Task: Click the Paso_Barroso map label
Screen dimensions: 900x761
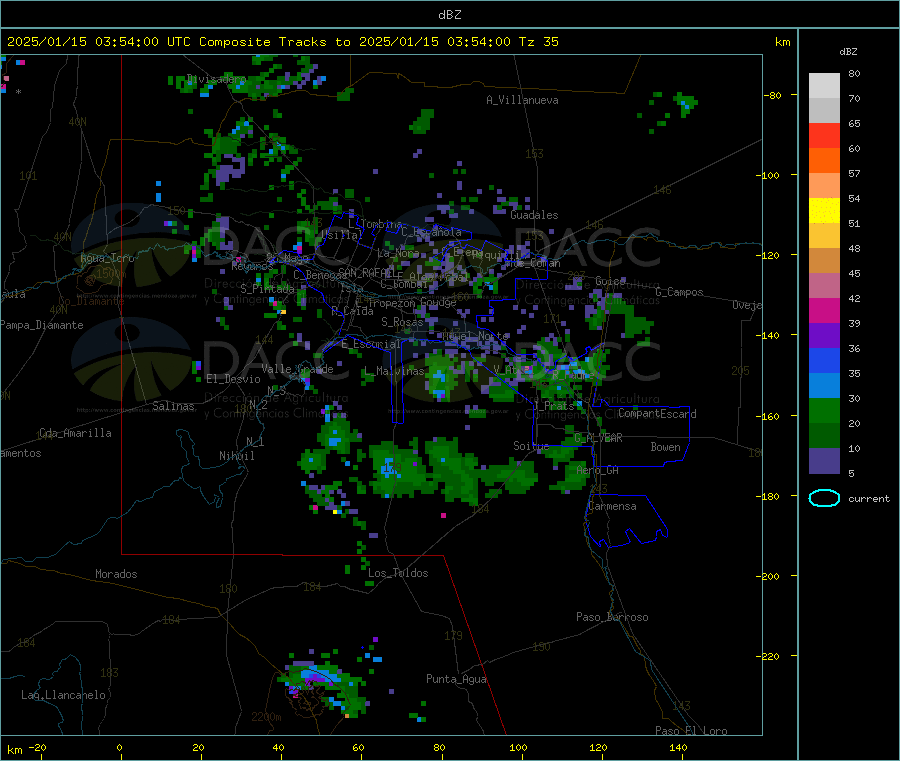Action: click(612, 617)
